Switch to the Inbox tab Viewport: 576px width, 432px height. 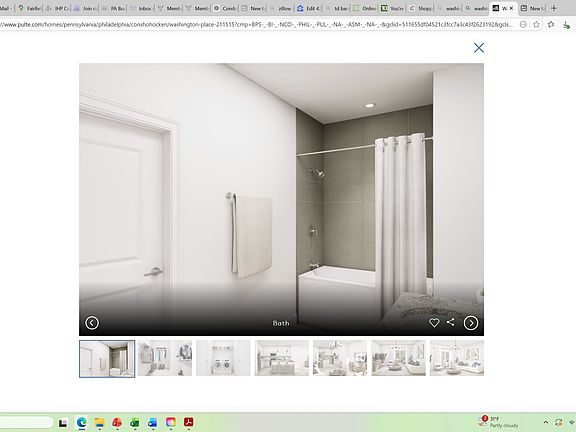coord(141,8)
